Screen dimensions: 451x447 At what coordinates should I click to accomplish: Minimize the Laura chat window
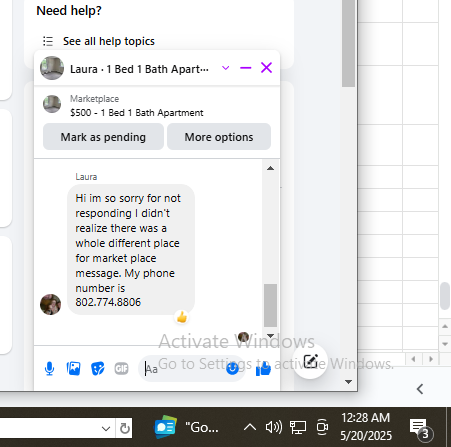246,68
